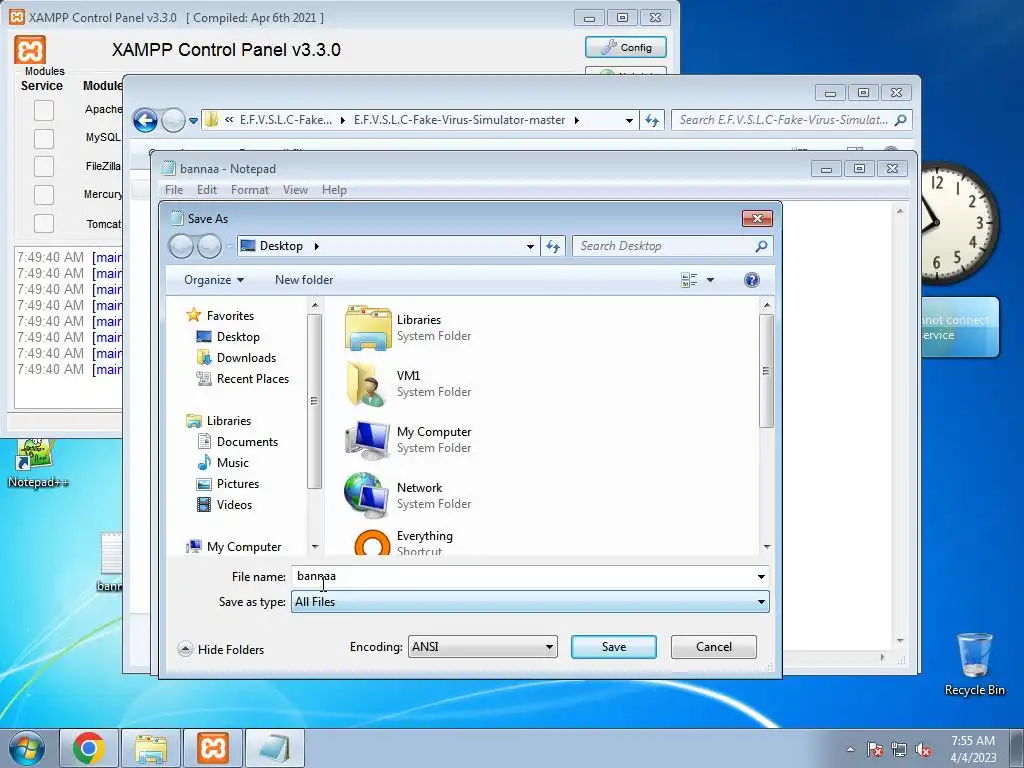Toggle the Apache service checkbox
Viewport: 1024px width, 768px height.
coord(44,110)
